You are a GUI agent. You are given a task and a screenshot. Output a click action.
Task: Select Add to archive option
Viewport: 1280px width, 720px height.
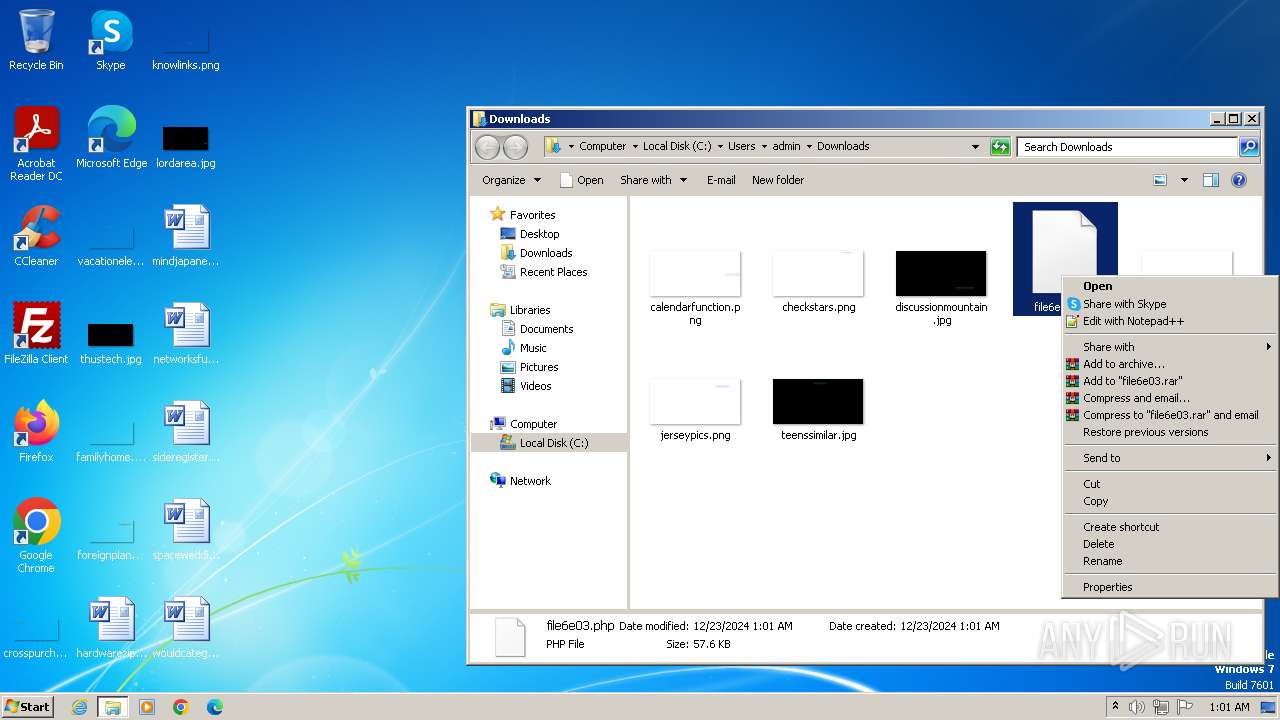(1169, 364)
